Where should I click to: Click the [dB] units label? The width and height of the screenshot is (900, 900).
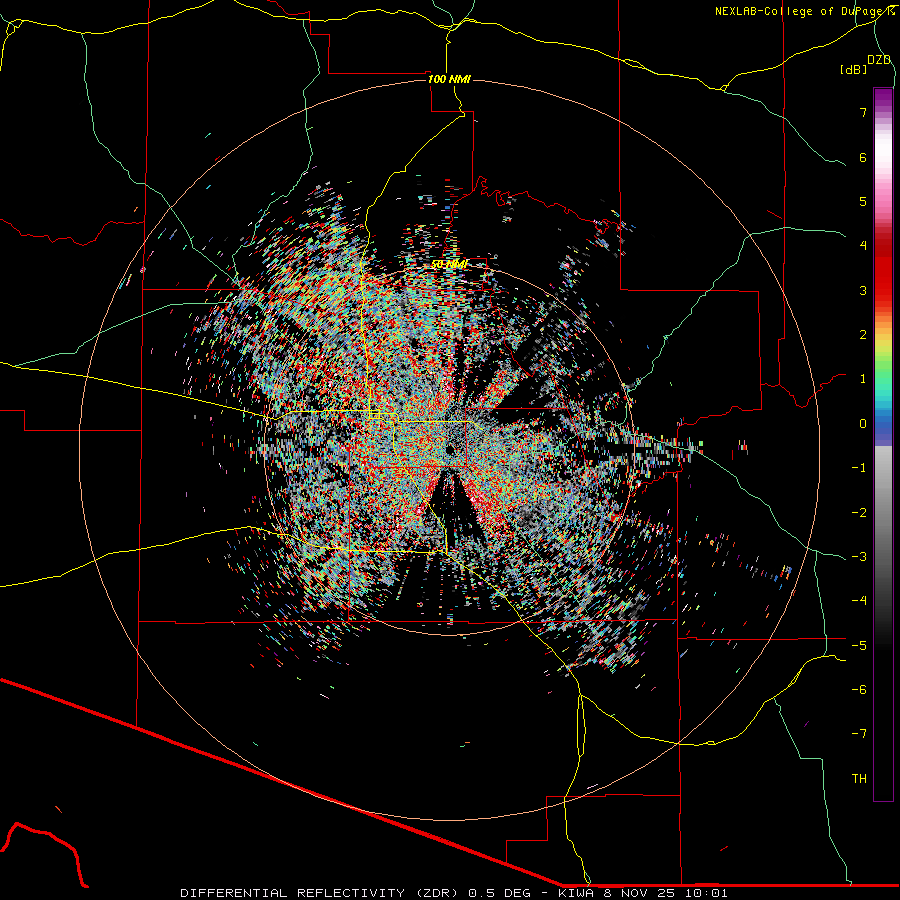[x=854, y=70]
